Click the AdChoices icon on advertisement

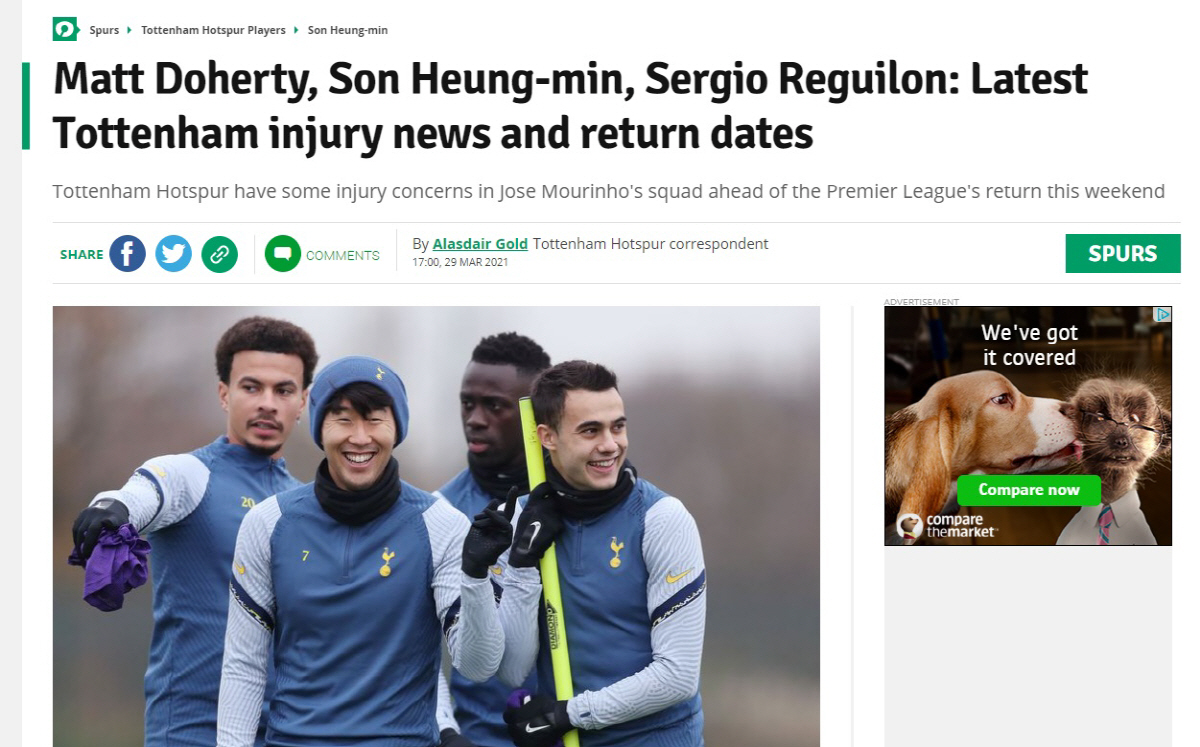click(x=1163, y=314)
